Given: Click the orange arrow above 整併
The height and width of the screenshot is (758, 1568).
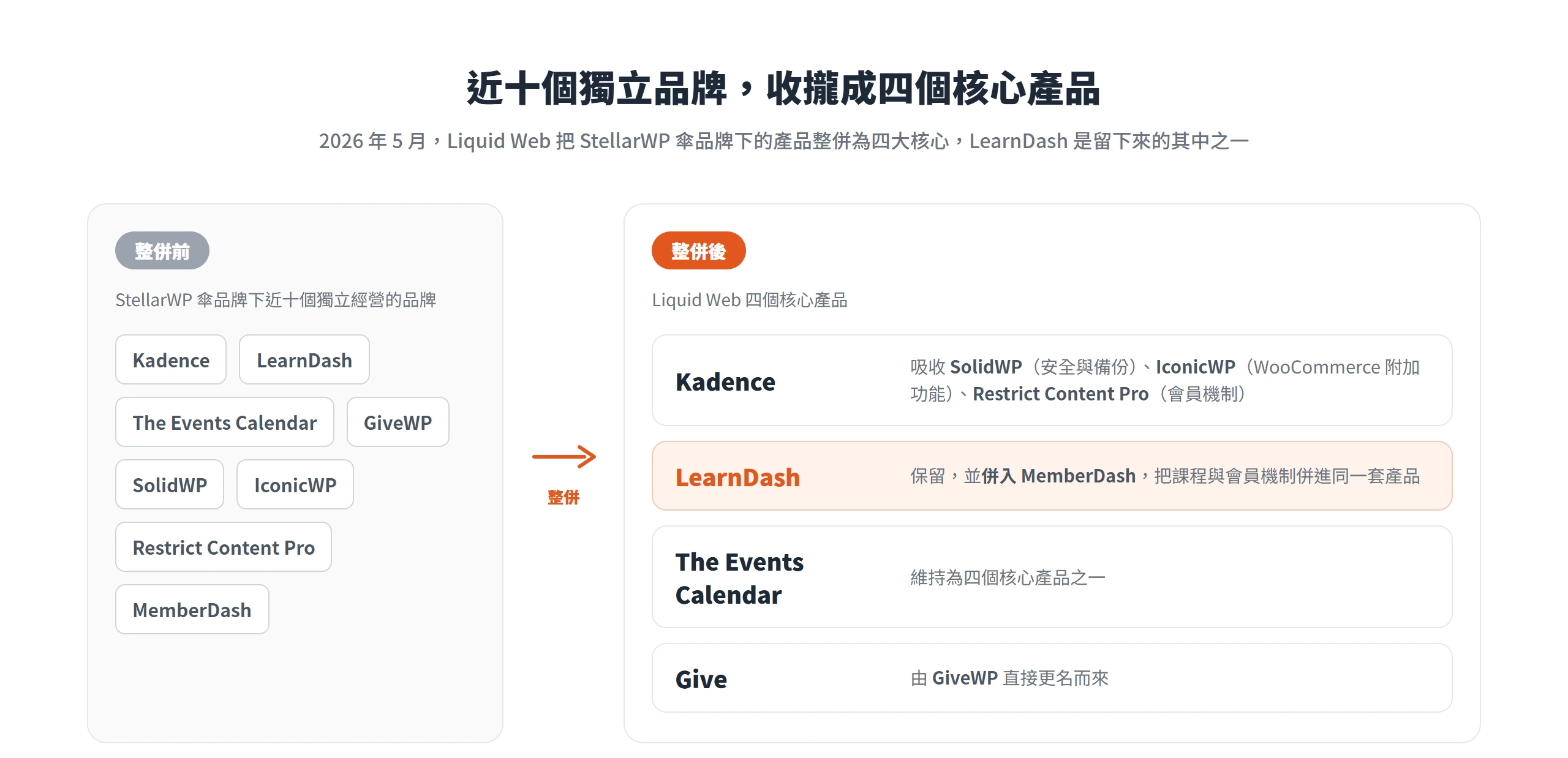Looking at the screenshot, I should coord(564,457).
